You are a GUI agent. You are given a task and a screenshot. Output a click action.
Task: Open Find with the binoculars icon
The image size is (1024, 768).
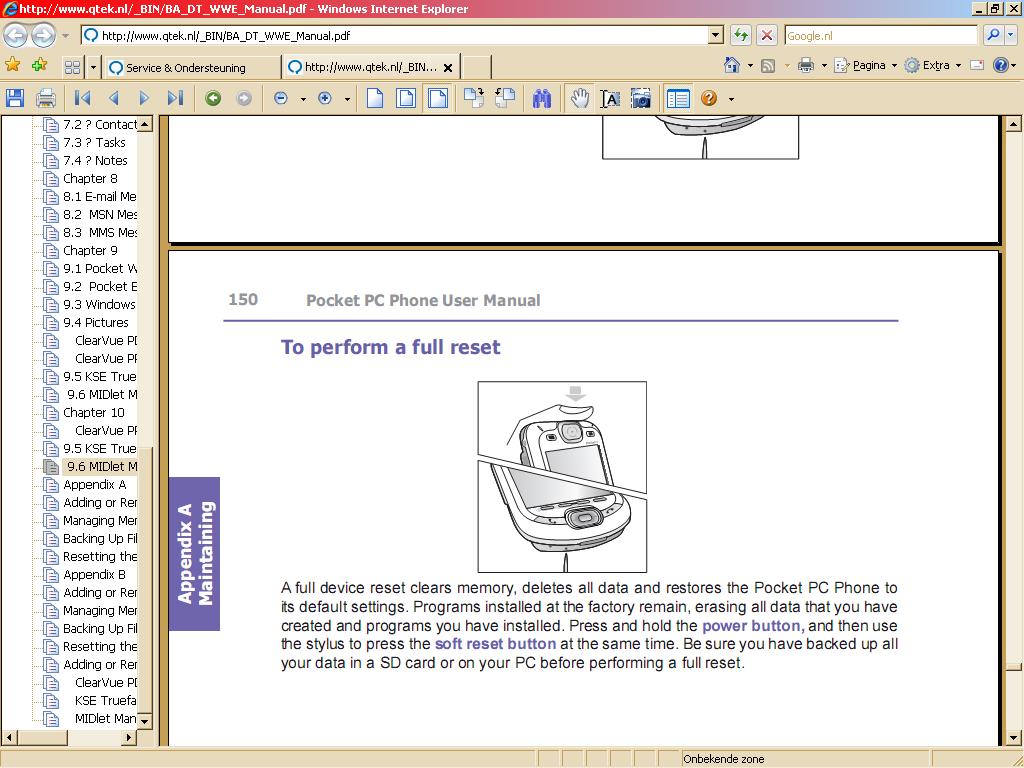(x=542, y=98)
